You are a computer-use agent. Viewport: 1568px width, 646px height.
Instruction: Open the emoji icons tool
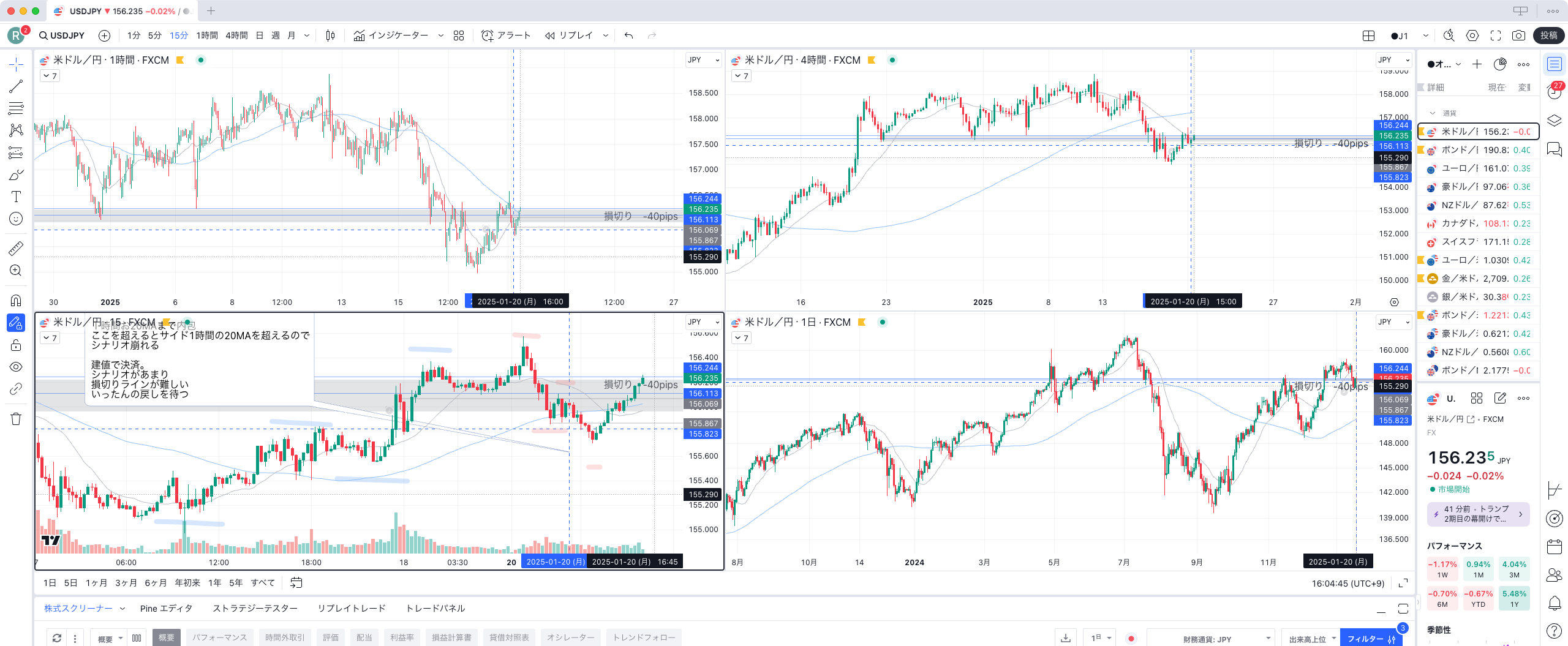(x=16, y=219)
